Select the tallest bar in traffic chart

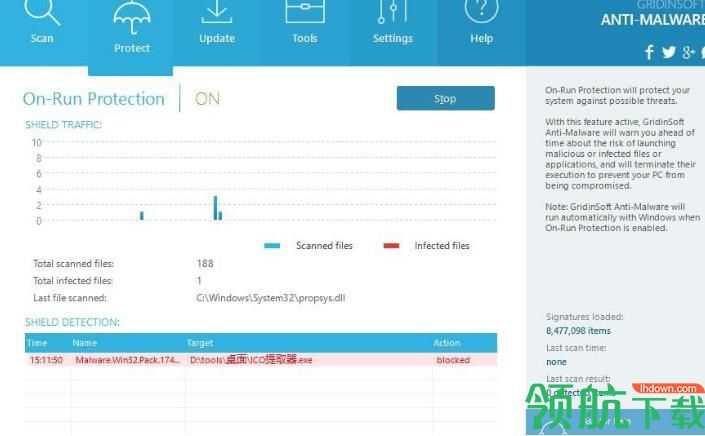(215, 208)
